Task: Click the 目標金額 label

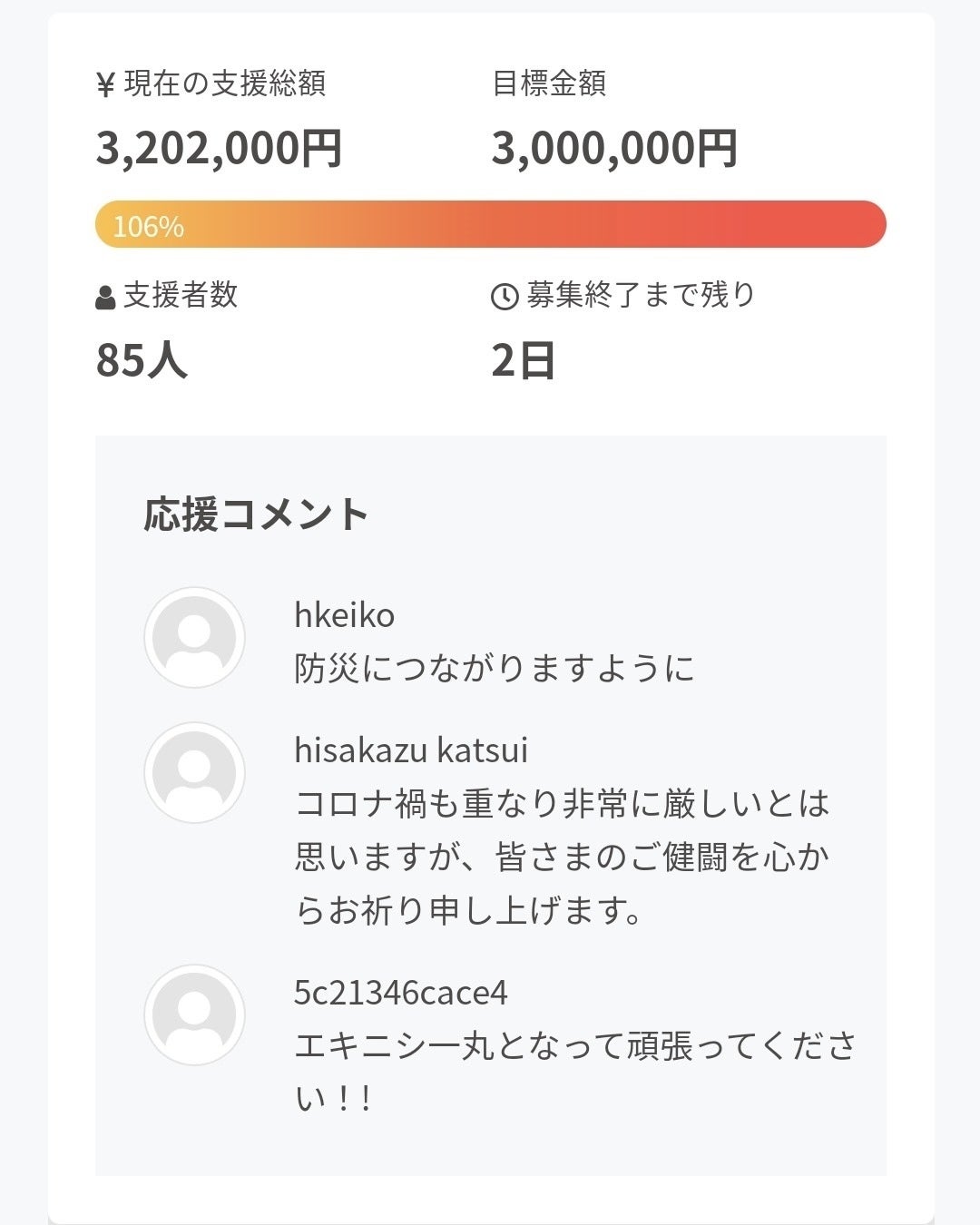Action: click(x=549, y=83)
